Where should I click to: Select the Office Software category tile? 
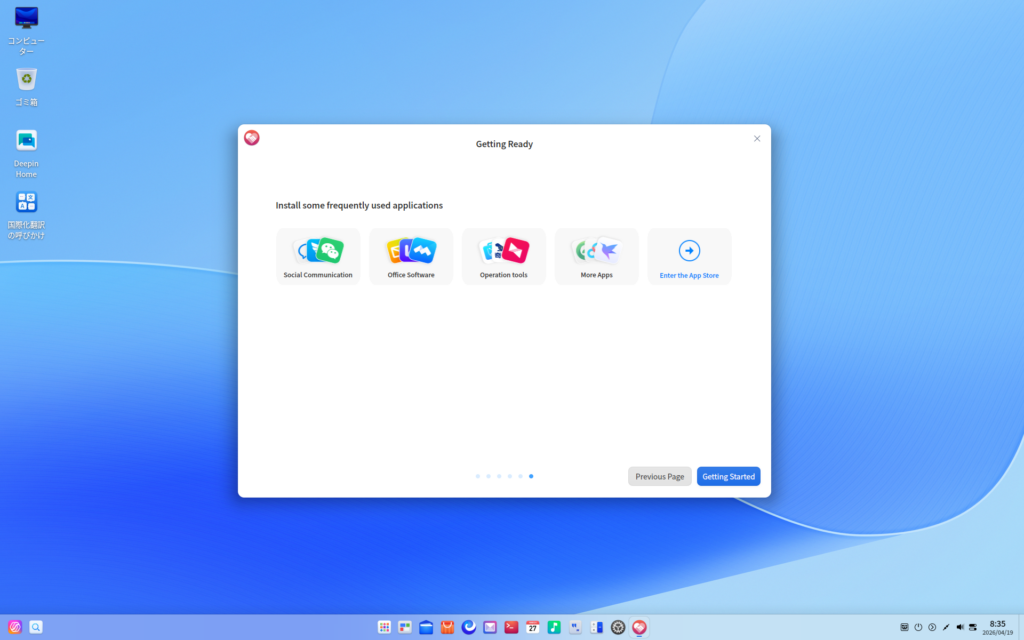pos(411,256)
